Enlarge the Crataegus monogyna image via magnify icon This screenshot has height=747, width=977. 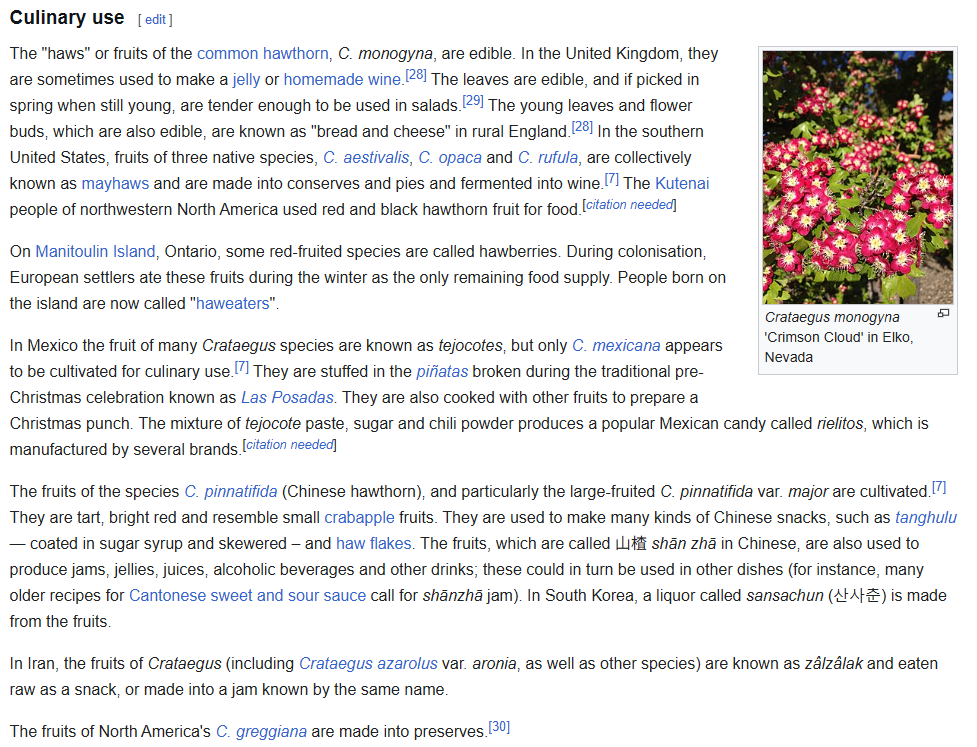coord(943,313)
